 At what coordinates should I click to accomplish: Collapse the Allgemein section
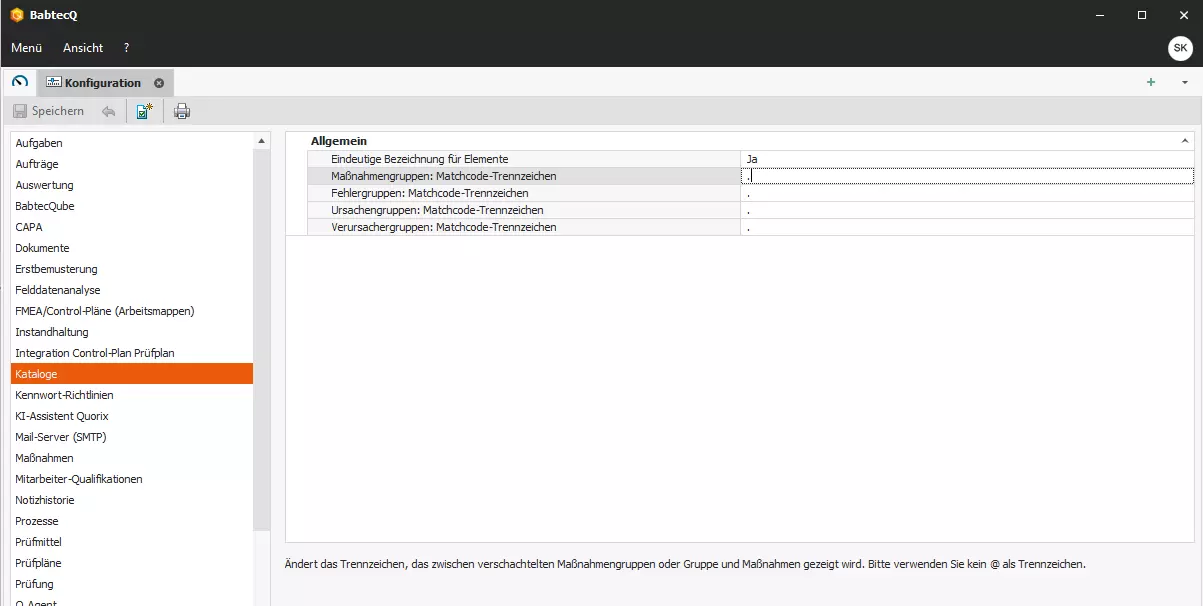pos(1185,141)
